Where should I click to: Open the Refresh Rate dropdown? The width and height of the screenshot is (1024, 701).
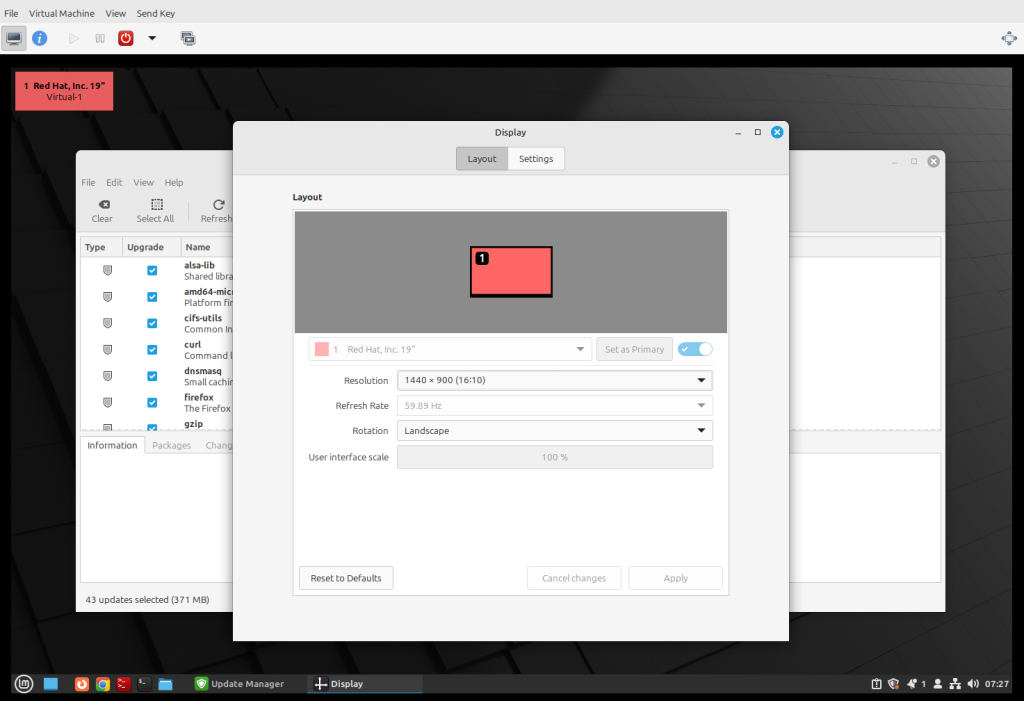(x=554, y=406)
